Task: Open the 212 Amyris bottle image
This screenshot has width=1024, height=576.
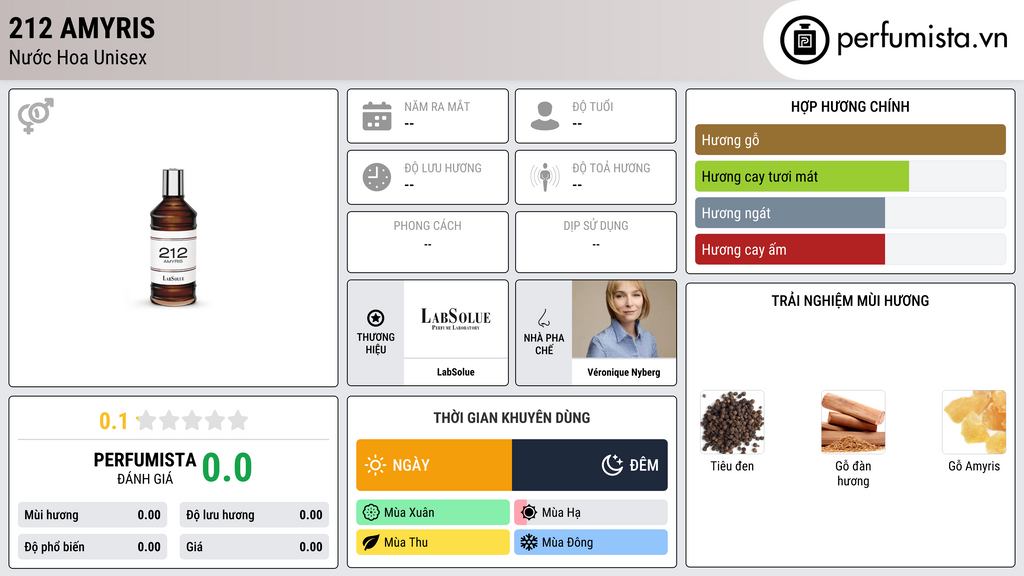Action: click(173, 238)
